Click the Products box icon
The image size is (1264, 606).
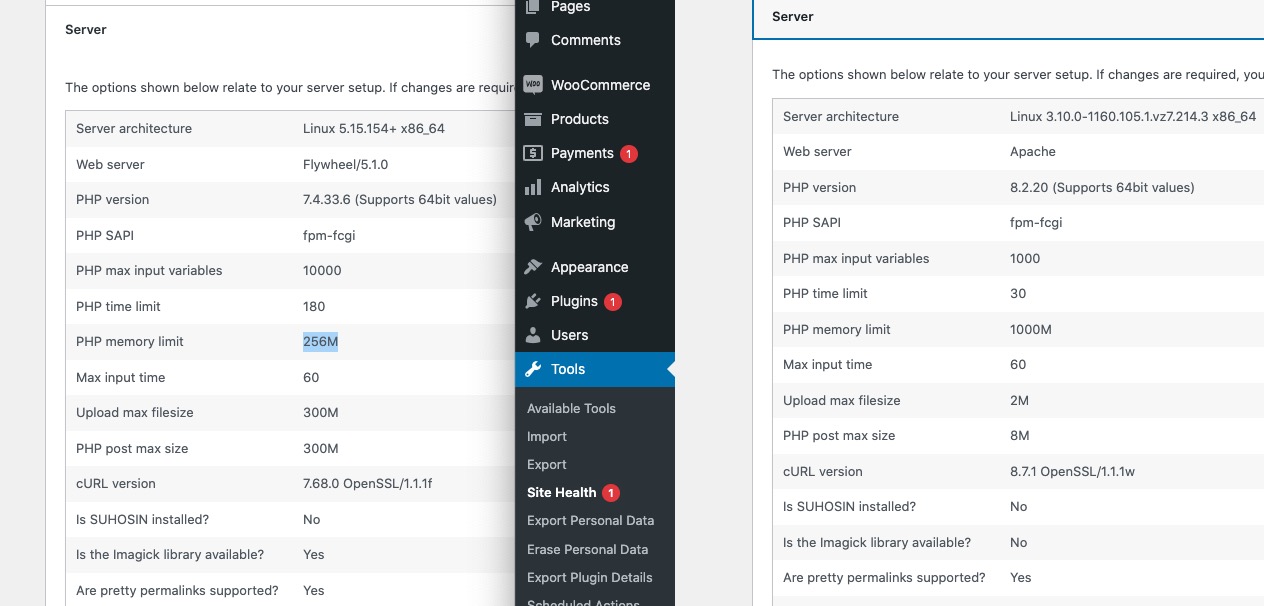[533, 119]
